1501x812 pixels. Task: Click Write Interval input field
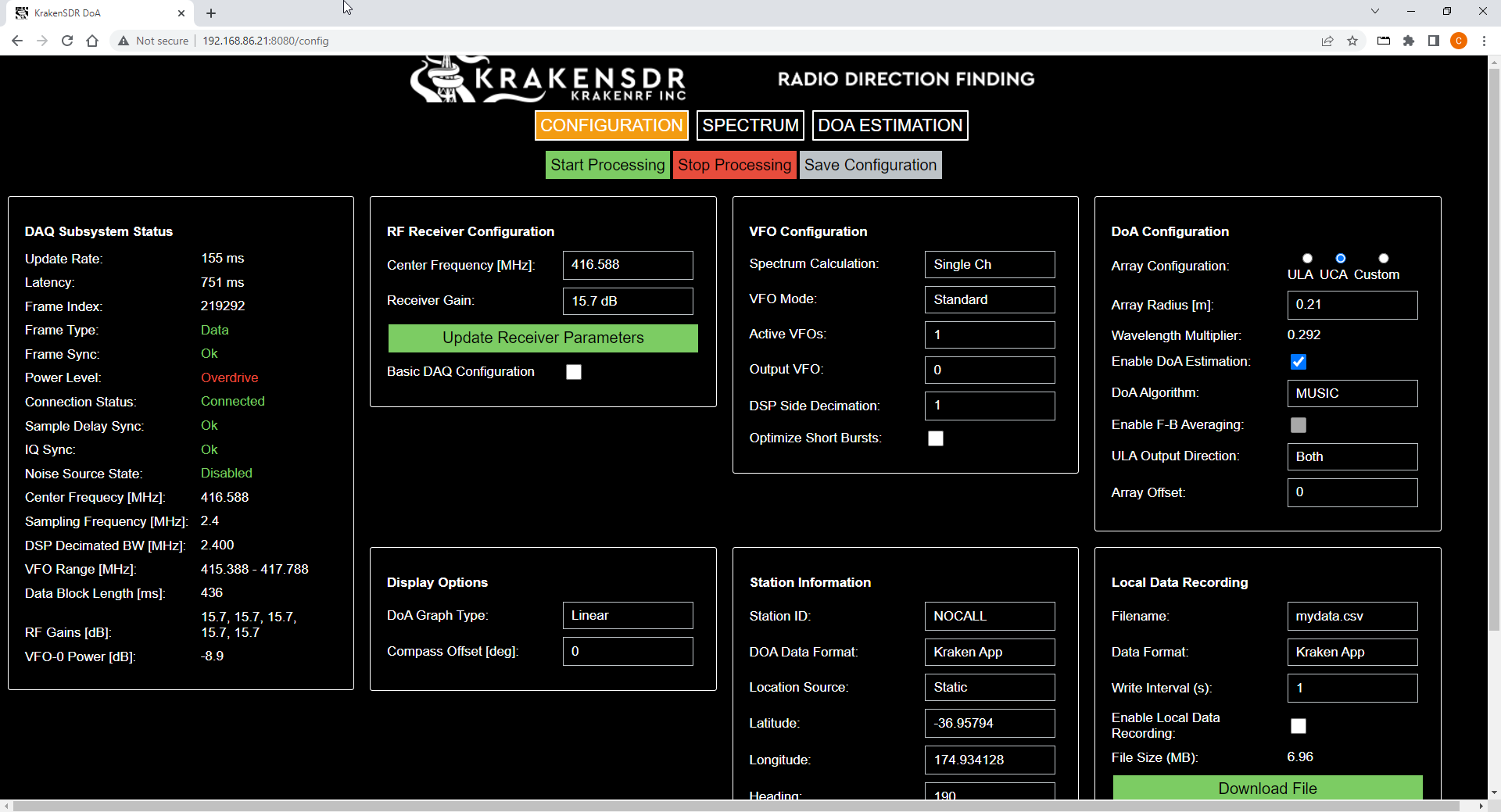point(1352,688)
